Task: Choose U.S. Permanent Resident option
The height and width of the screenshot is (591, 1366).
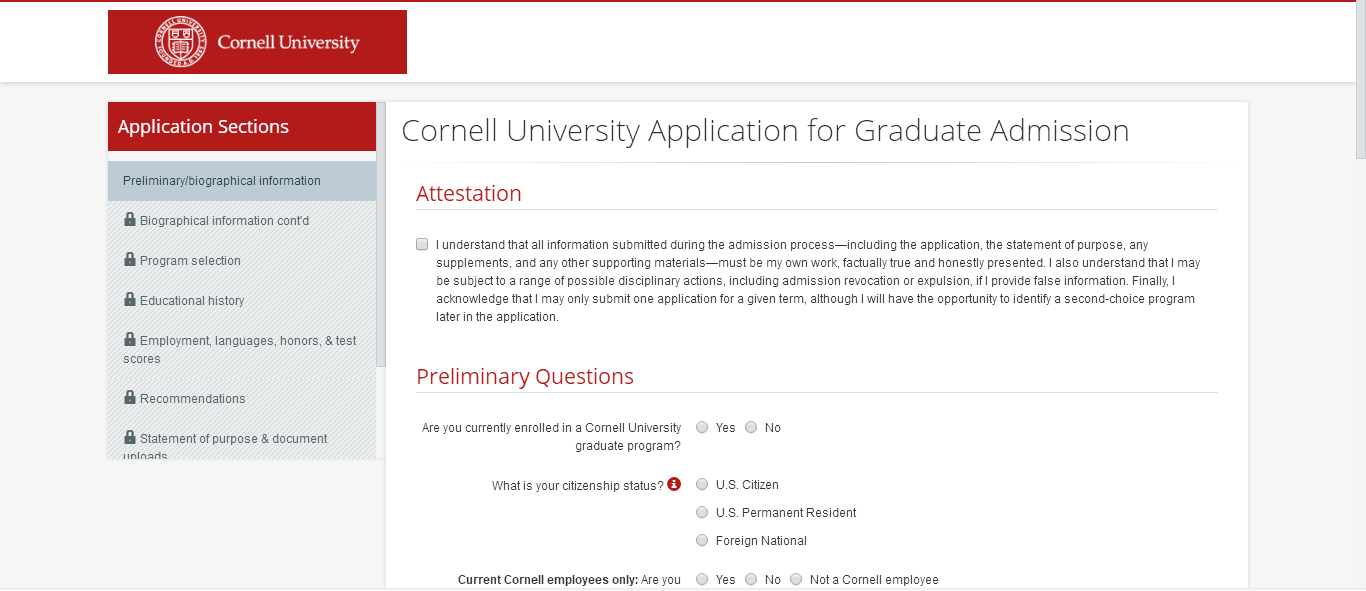Action: coord(702,513)
